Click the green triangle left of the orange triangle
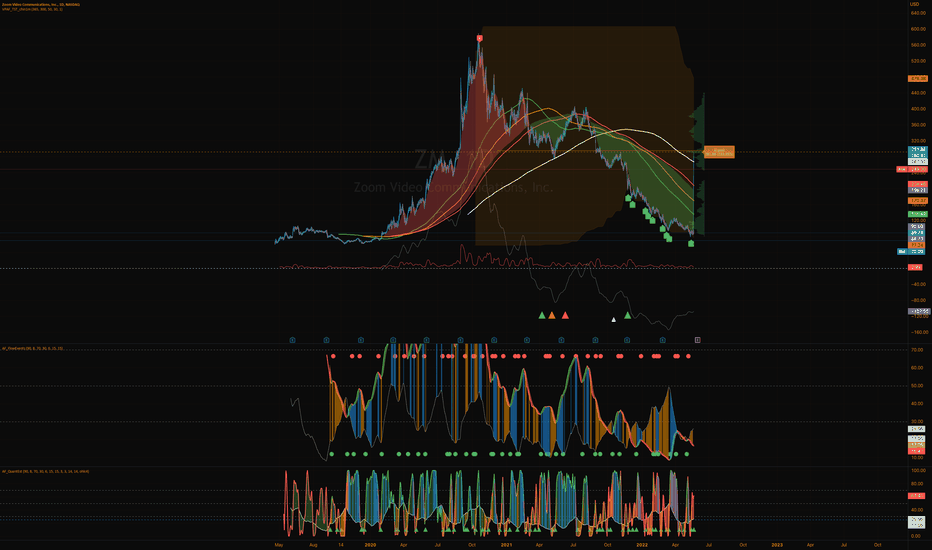 point(541,316)
